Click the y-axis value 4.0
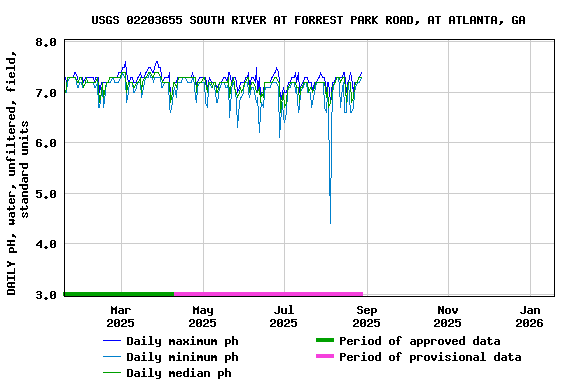 click(x=46, y=244)
